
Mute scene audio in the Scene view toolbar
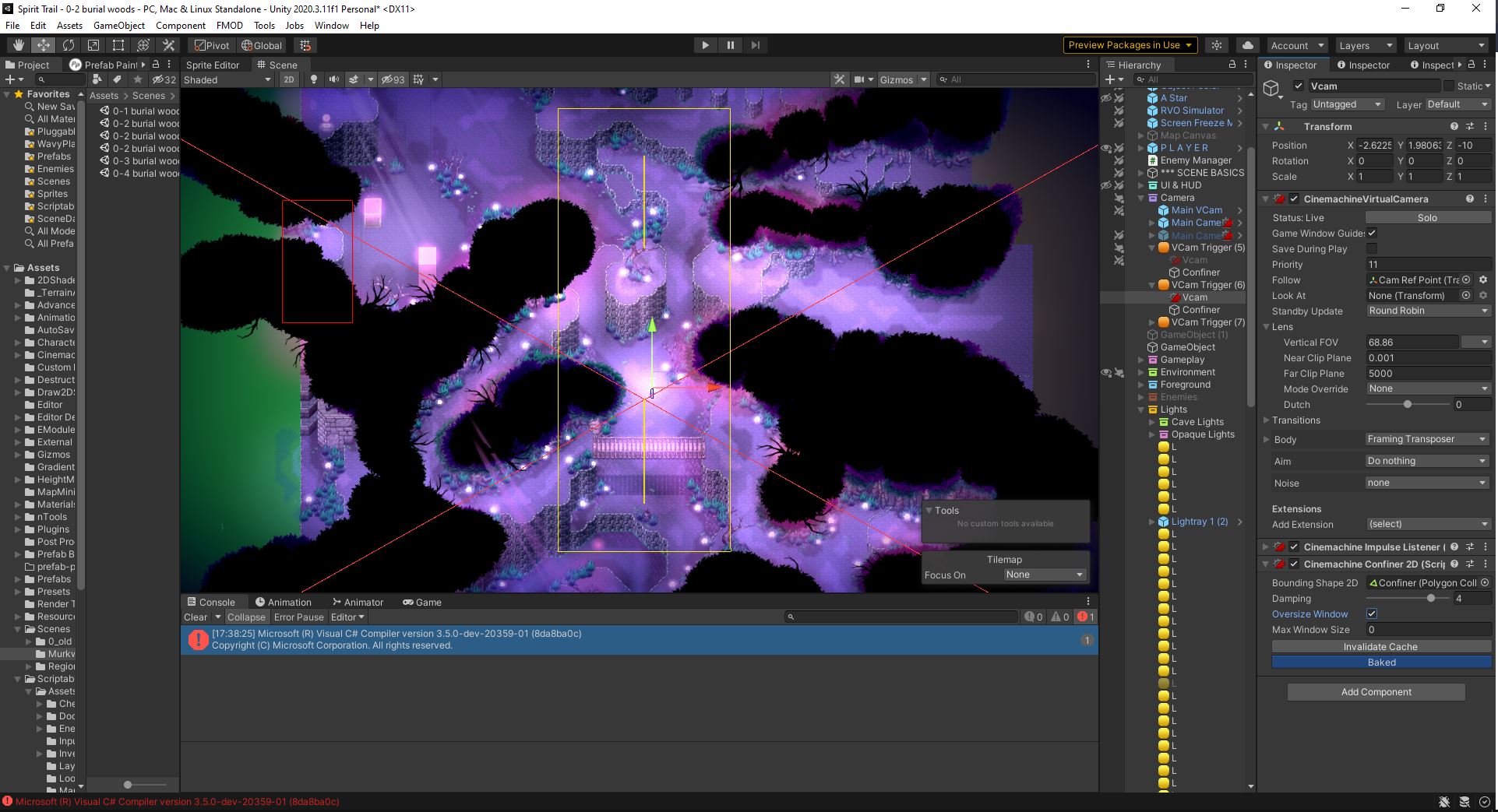pos(334,79)
